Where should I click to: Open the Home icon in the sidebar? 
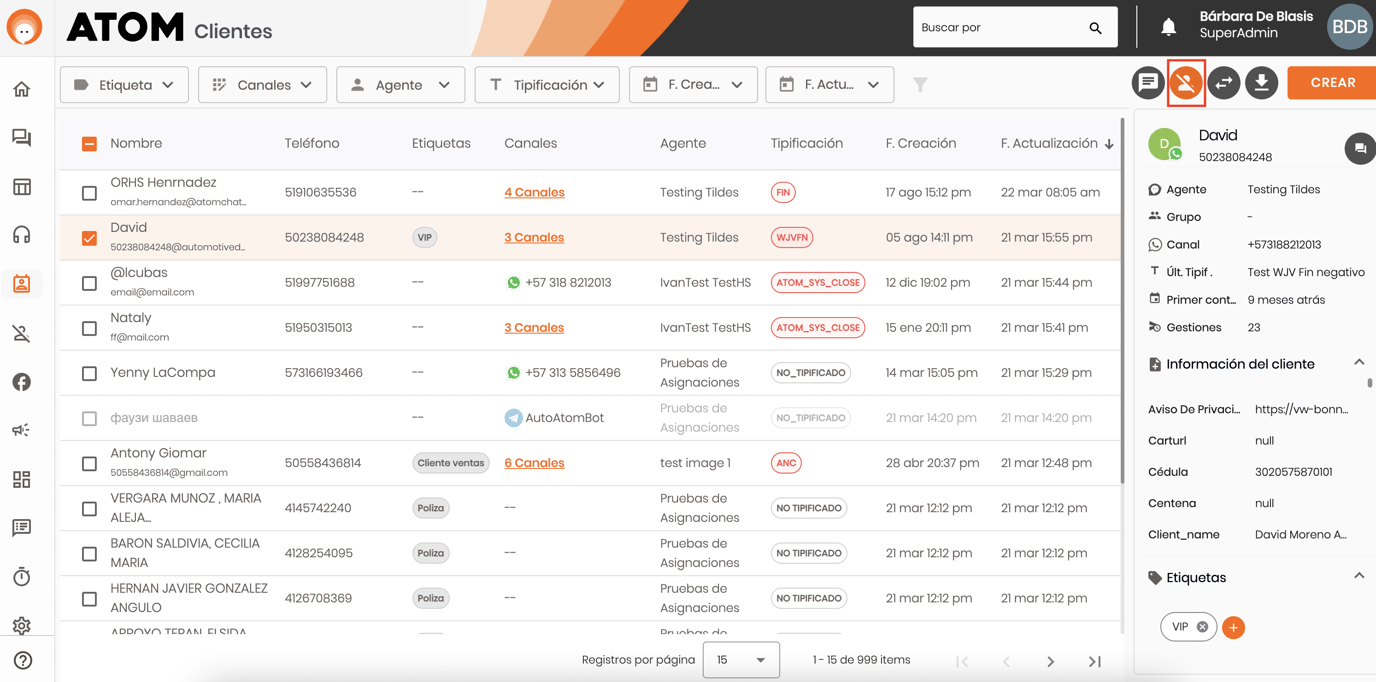(x=21, y=88)
